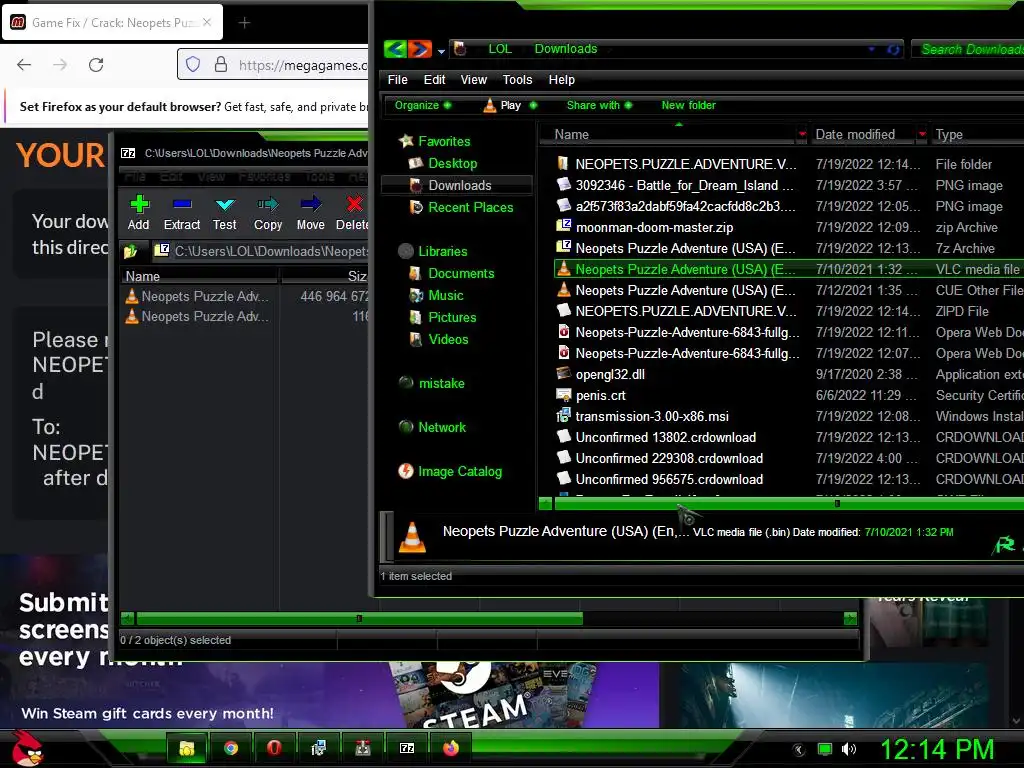Open Chrome from the taskbar
This screenshot has height=768, width=1024.
pyautogui.click(x=231, y=748)
